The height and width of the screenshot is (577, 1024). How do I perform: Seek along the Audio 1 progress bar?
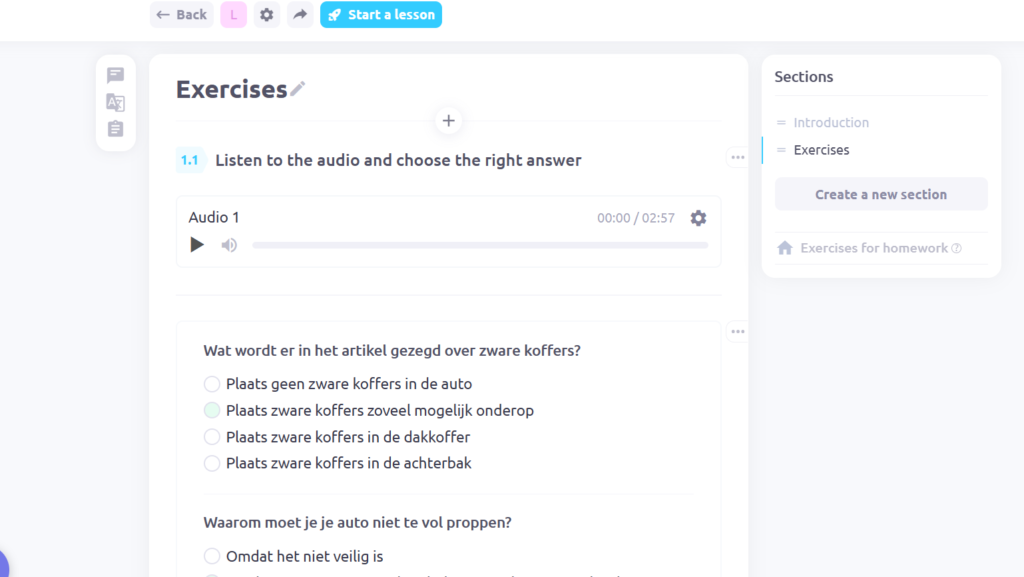click(x=480, y=245)
